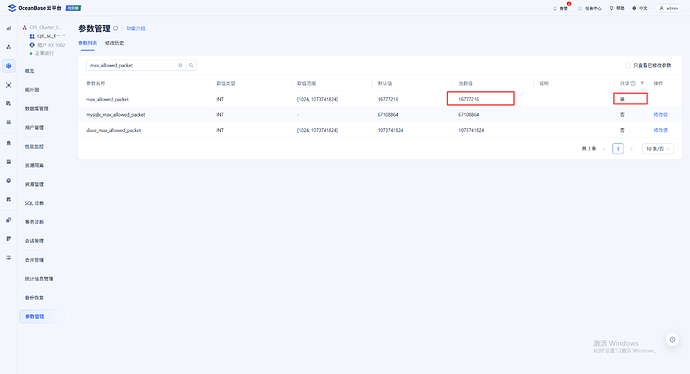Open 备份恢复 in the tenant menu

tap(34, 298)
